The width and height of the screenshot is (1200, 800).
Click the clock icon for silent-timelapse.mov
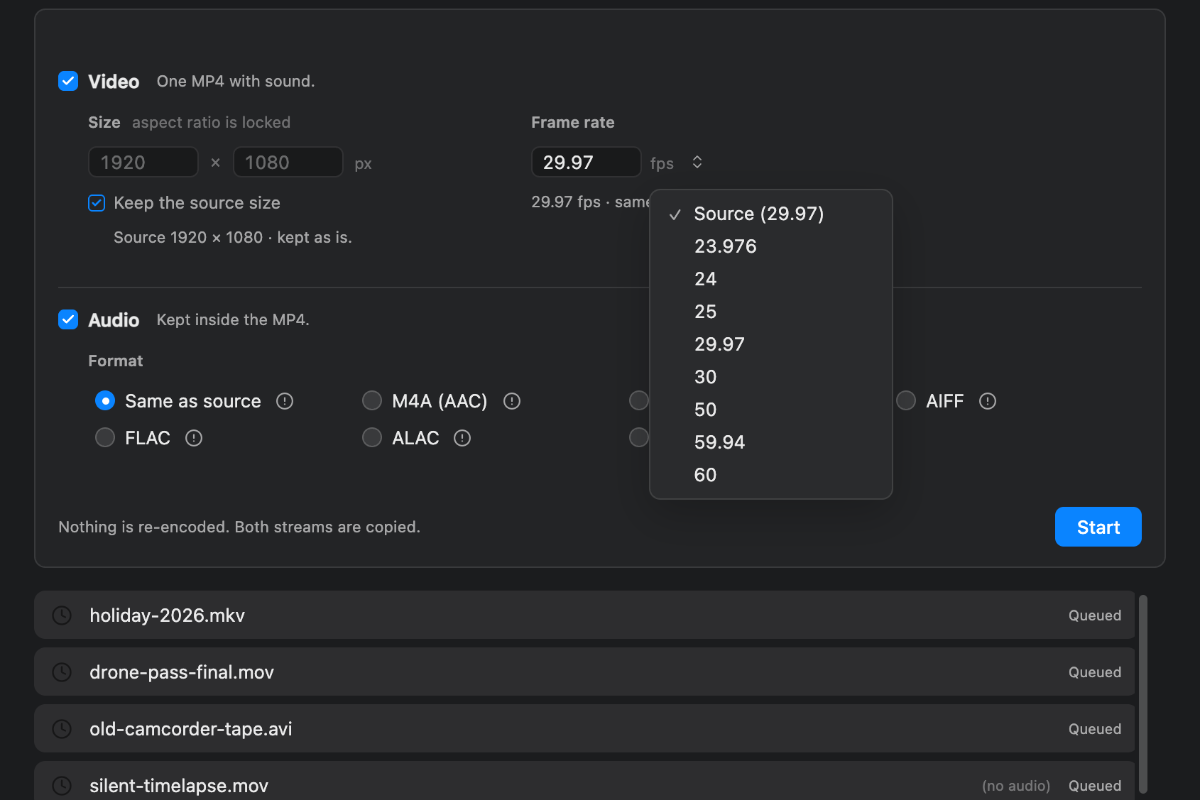[x=62, y=786]
